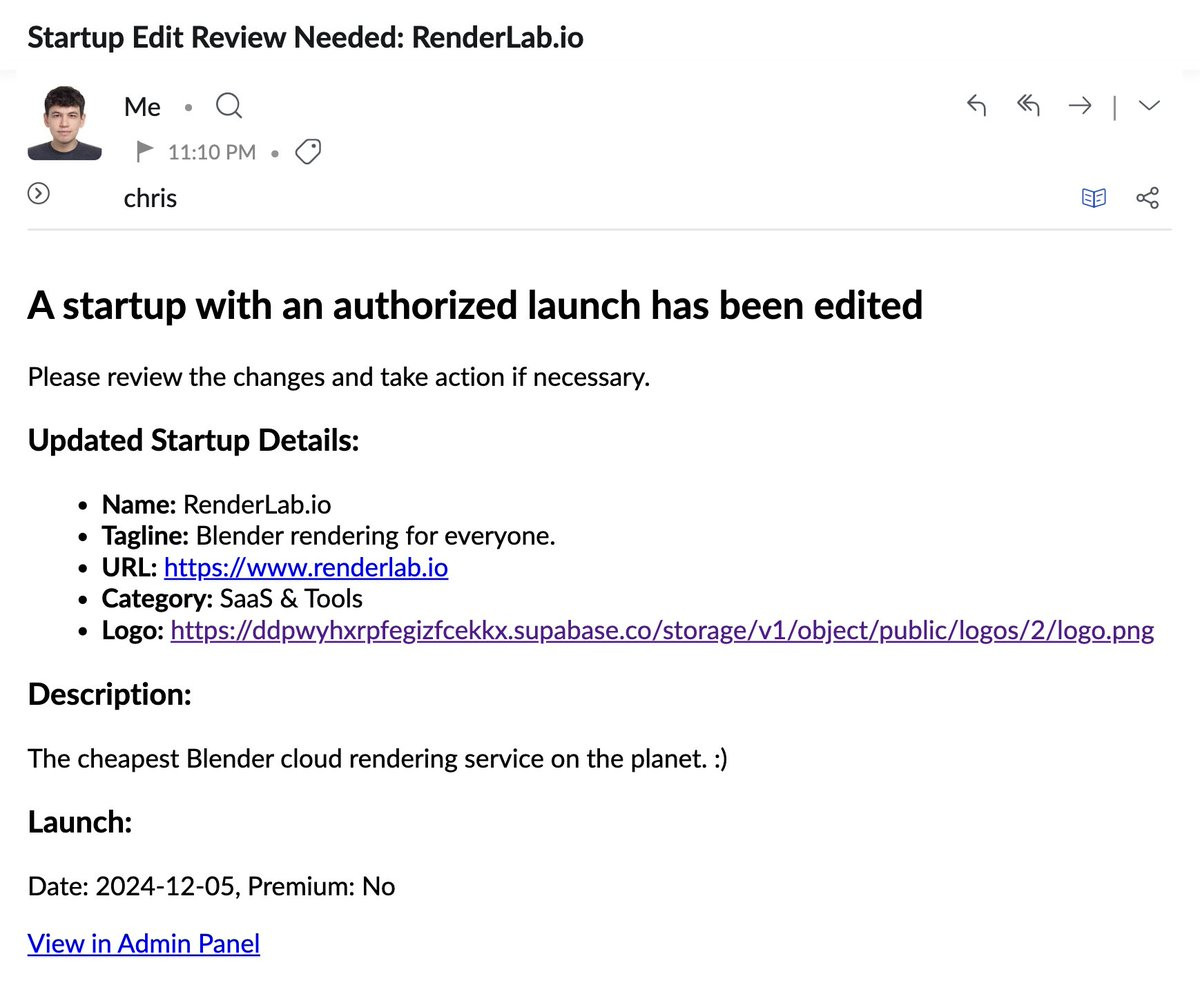Image resolution: width=1200 pixels, height=983 pixels.
Task: Click the Reply All double-arrow icon
Action: (1028, 106)
